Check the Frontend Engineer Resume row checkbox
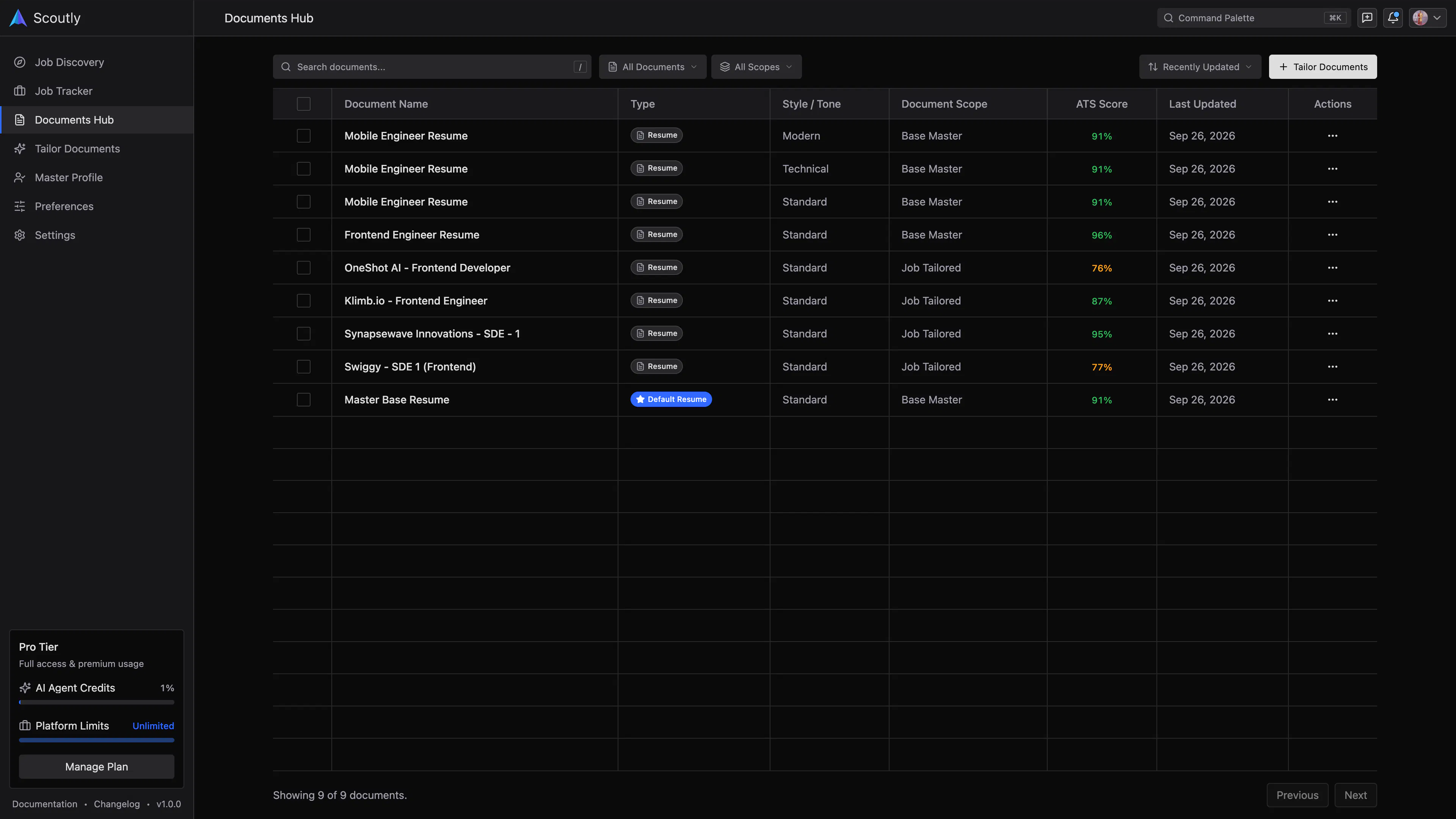Screen dimensions: 1456x819 [x=303, y=235]
